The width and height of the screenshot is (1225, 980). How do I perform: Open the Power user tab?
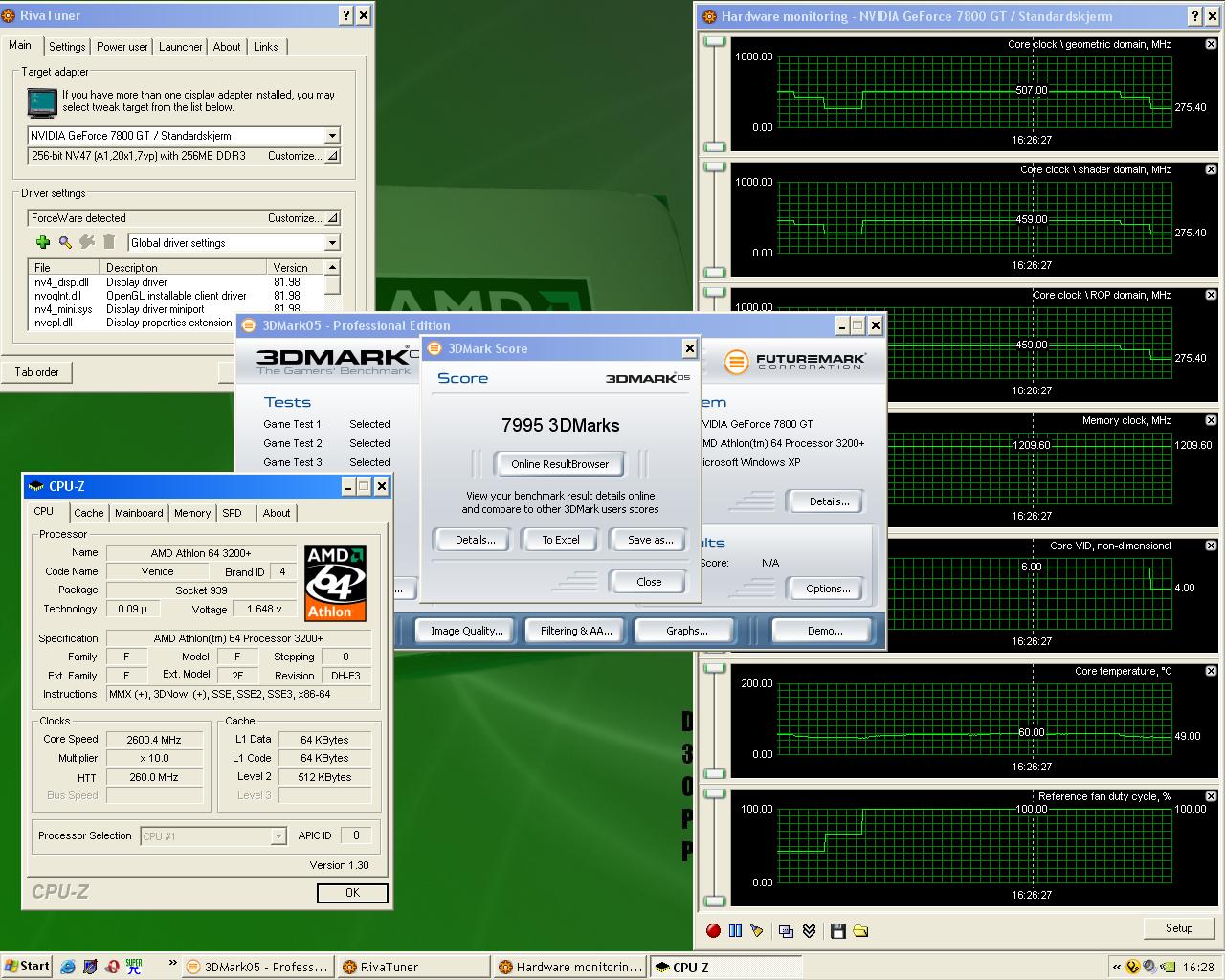(122, 47)
